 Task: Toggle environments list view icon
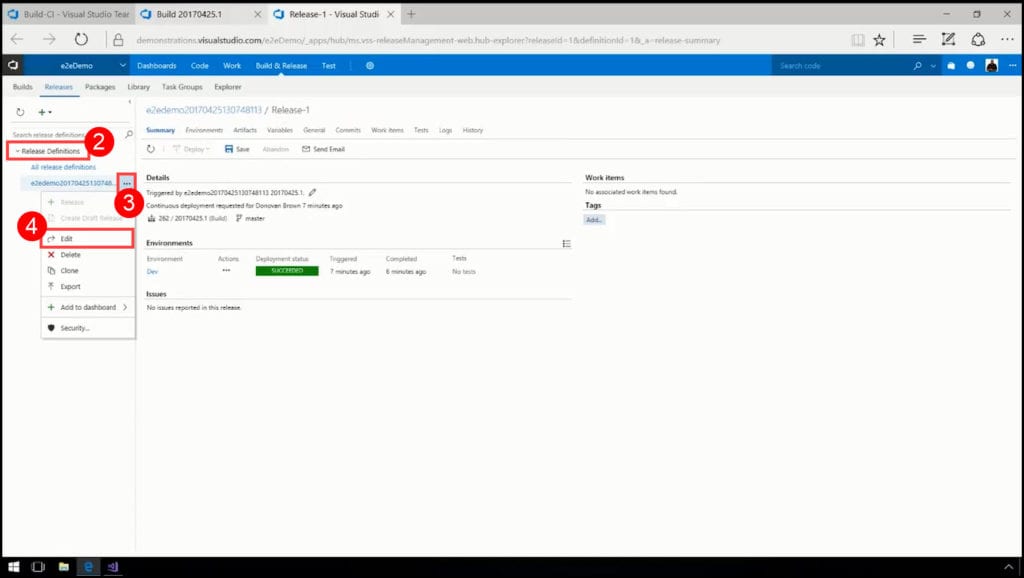pos(566,244)
